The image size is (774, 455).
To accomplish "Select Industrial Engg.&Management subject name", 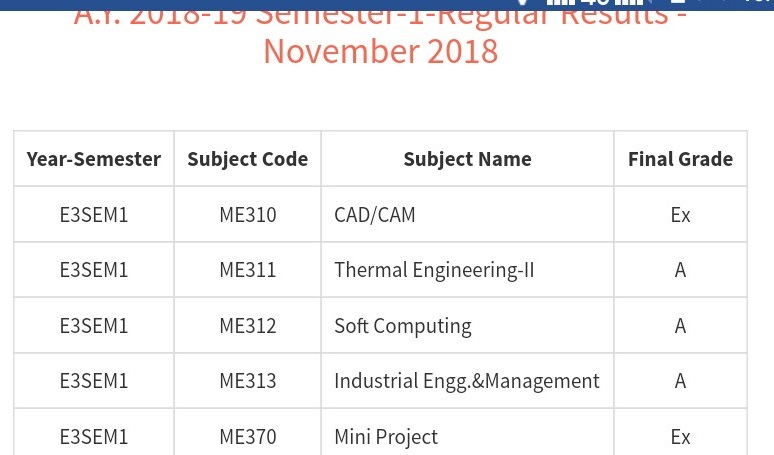I will coord(467,381).
